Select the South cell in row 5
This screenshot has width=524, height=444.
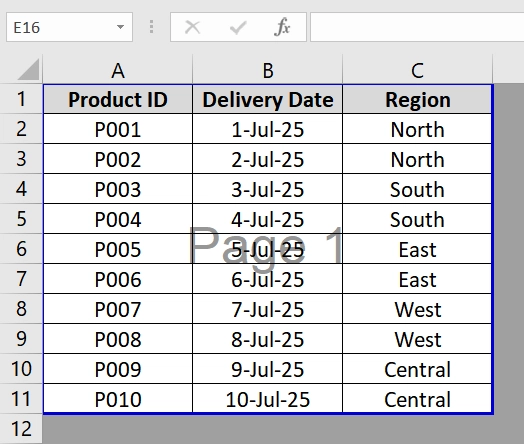pyautogui.click(x=417, y=219)
